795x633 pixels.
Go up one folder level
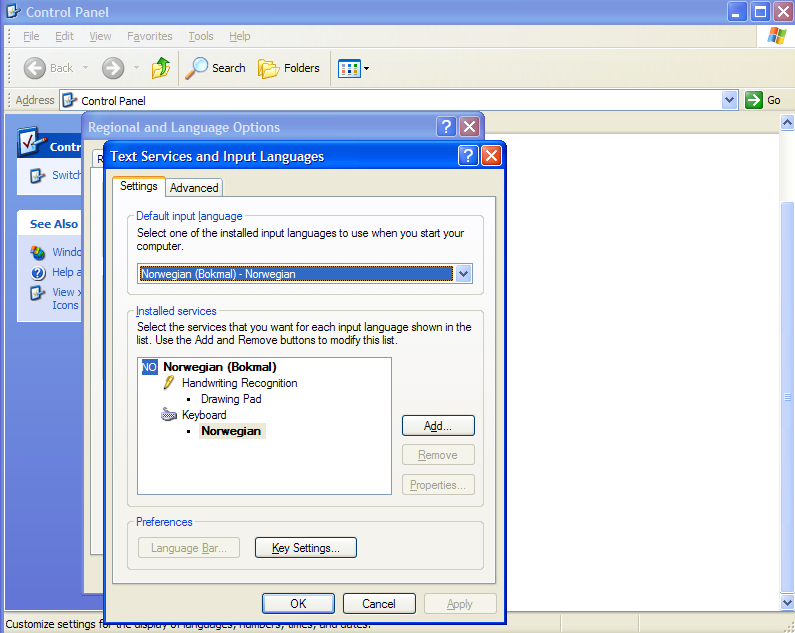click(161, 68)
